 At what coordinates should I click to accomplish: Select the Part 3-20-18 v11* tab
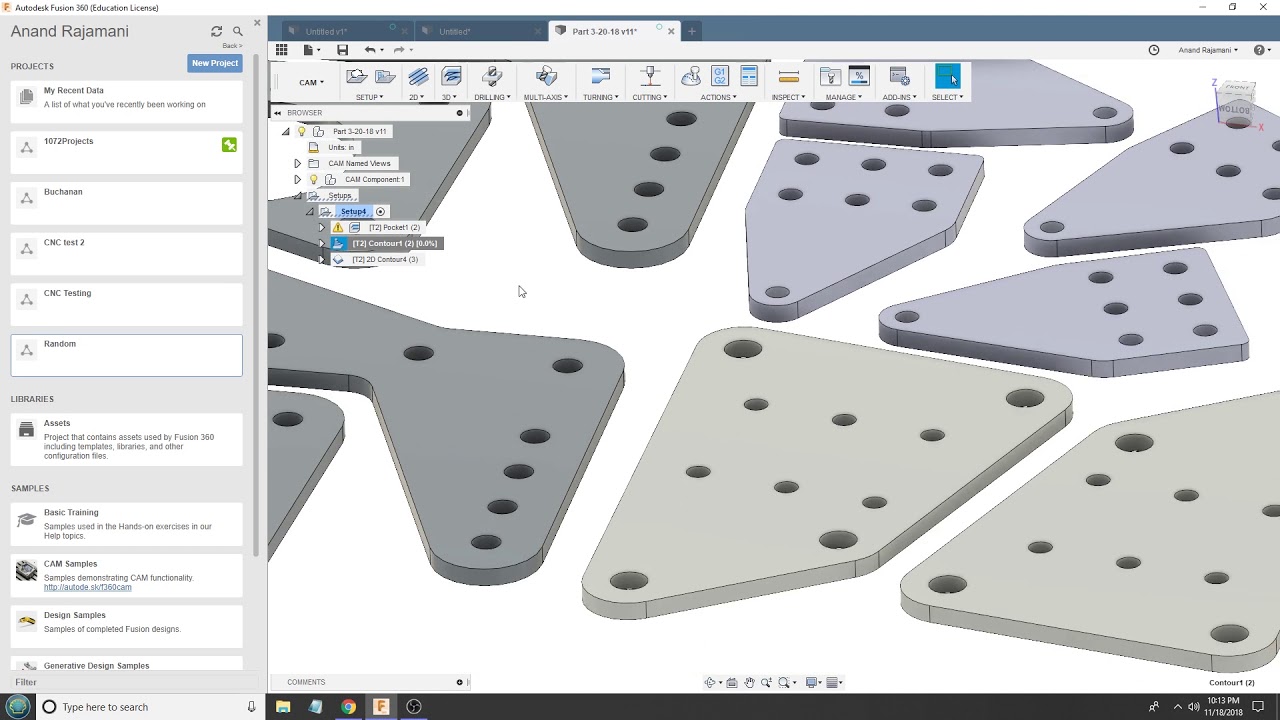(614, 31)
